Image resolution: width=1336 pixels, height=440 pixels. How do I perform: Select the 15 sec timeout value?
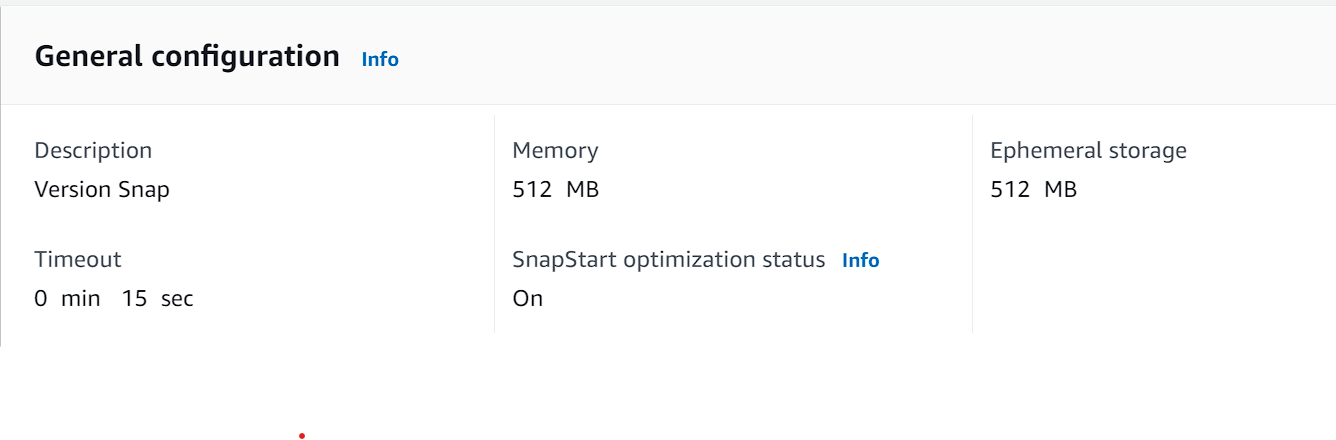pyautogui.click(x=158, y=298)
